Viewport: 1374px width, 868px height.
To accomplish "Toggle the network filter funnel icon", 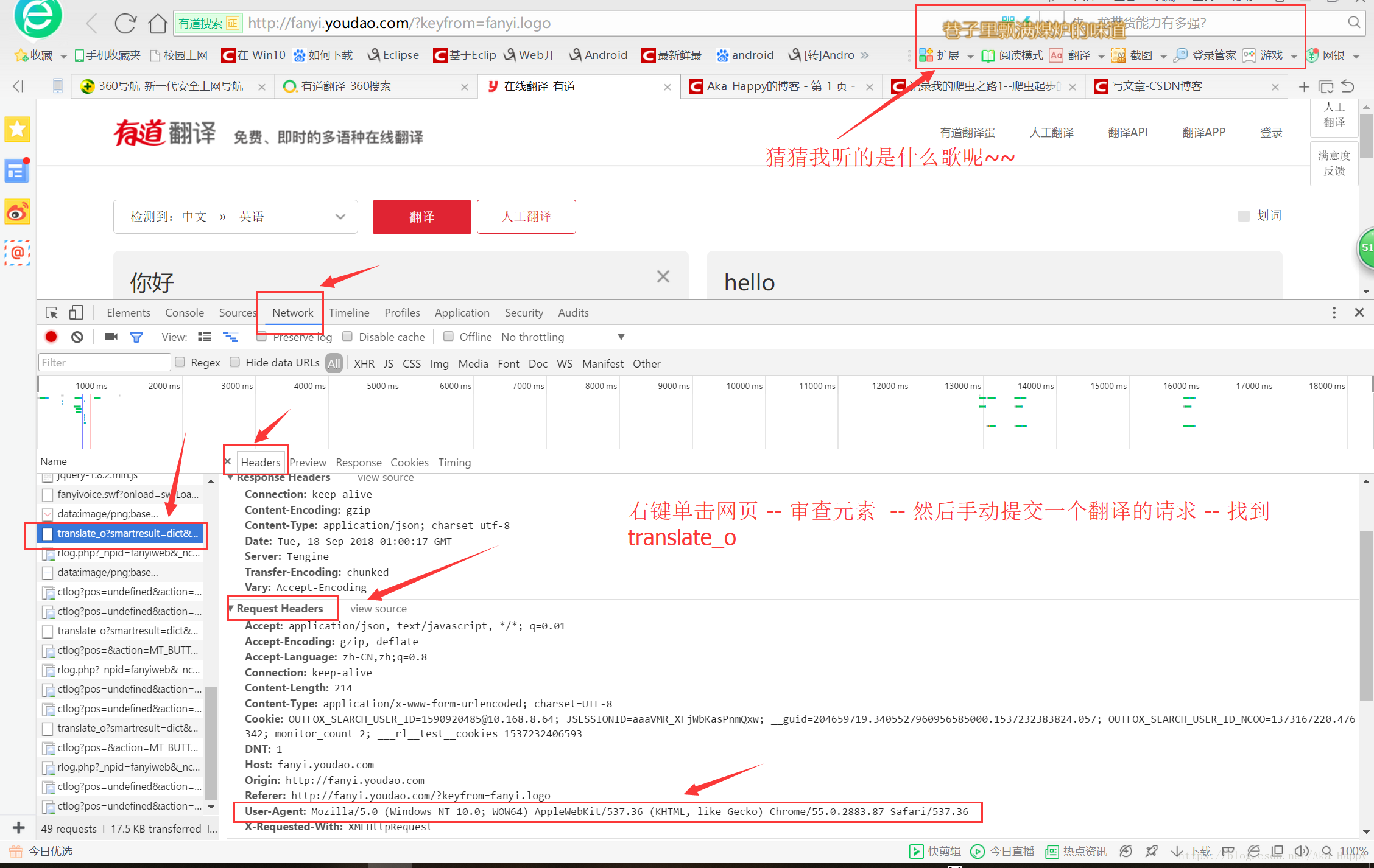I will pyautogui.click(x=136, y=337).
